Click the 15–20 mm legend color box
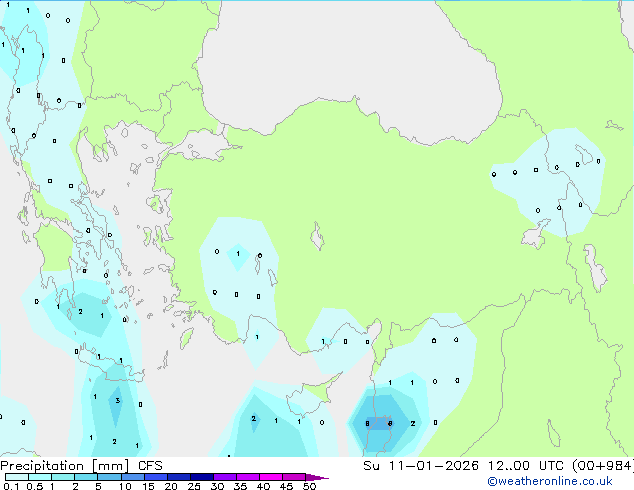The height and width of the screenshot is (490, 634). 155,477
